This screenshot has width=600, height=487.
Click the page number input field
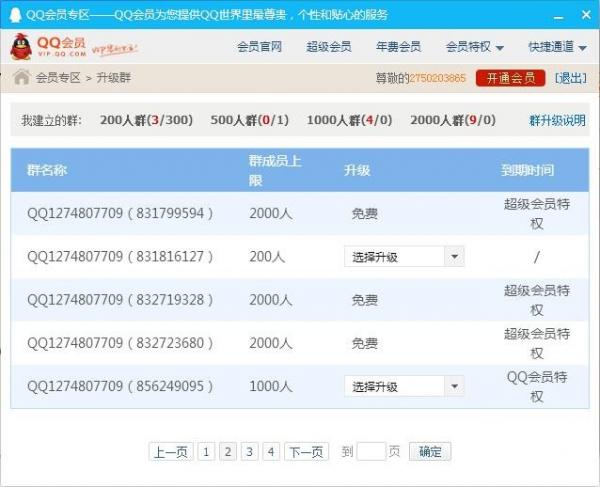point(371,452)
